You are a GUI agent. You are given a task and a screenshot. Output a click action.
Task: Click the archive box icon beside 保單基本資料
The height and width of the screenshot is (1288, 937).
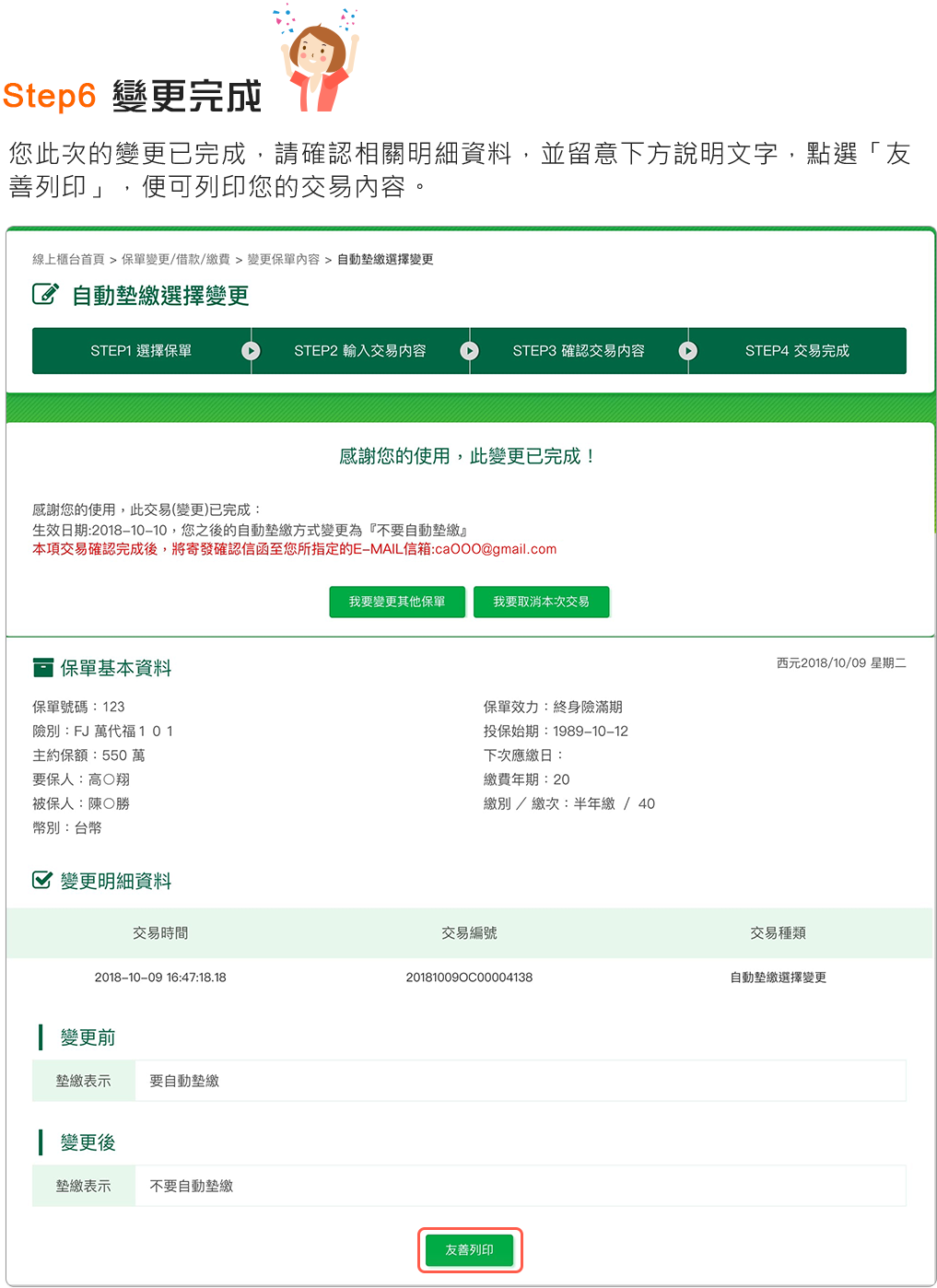42,667
